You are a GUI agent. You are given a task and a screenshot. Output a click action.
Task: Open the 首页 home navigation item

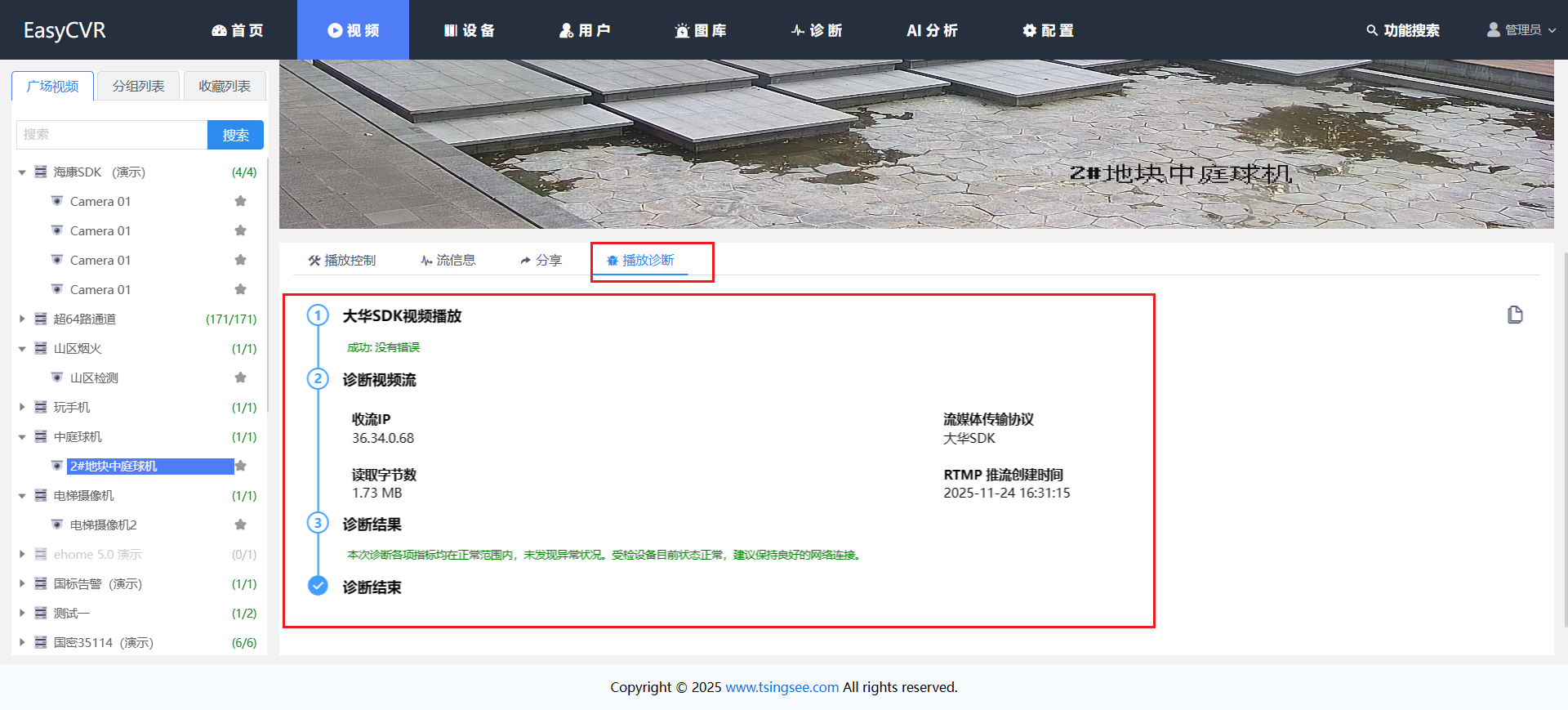coord(238,30)
